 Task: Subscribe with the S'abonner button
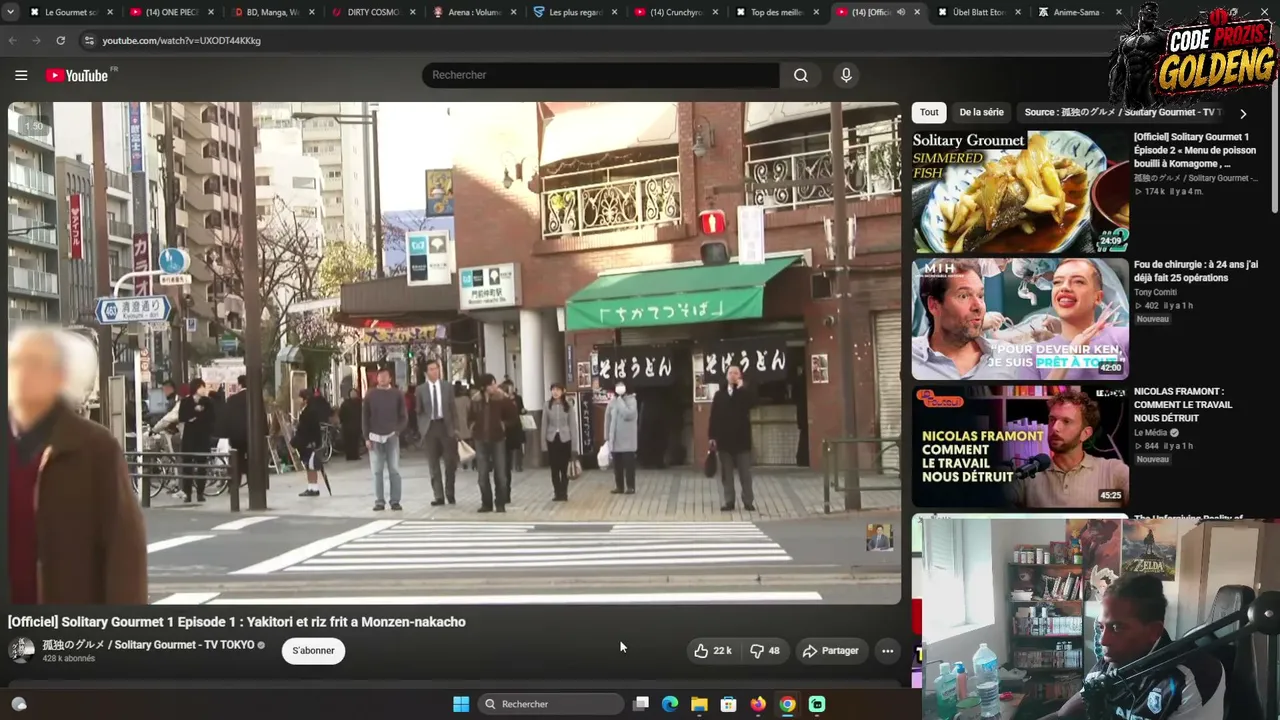(x=313, y=651)
